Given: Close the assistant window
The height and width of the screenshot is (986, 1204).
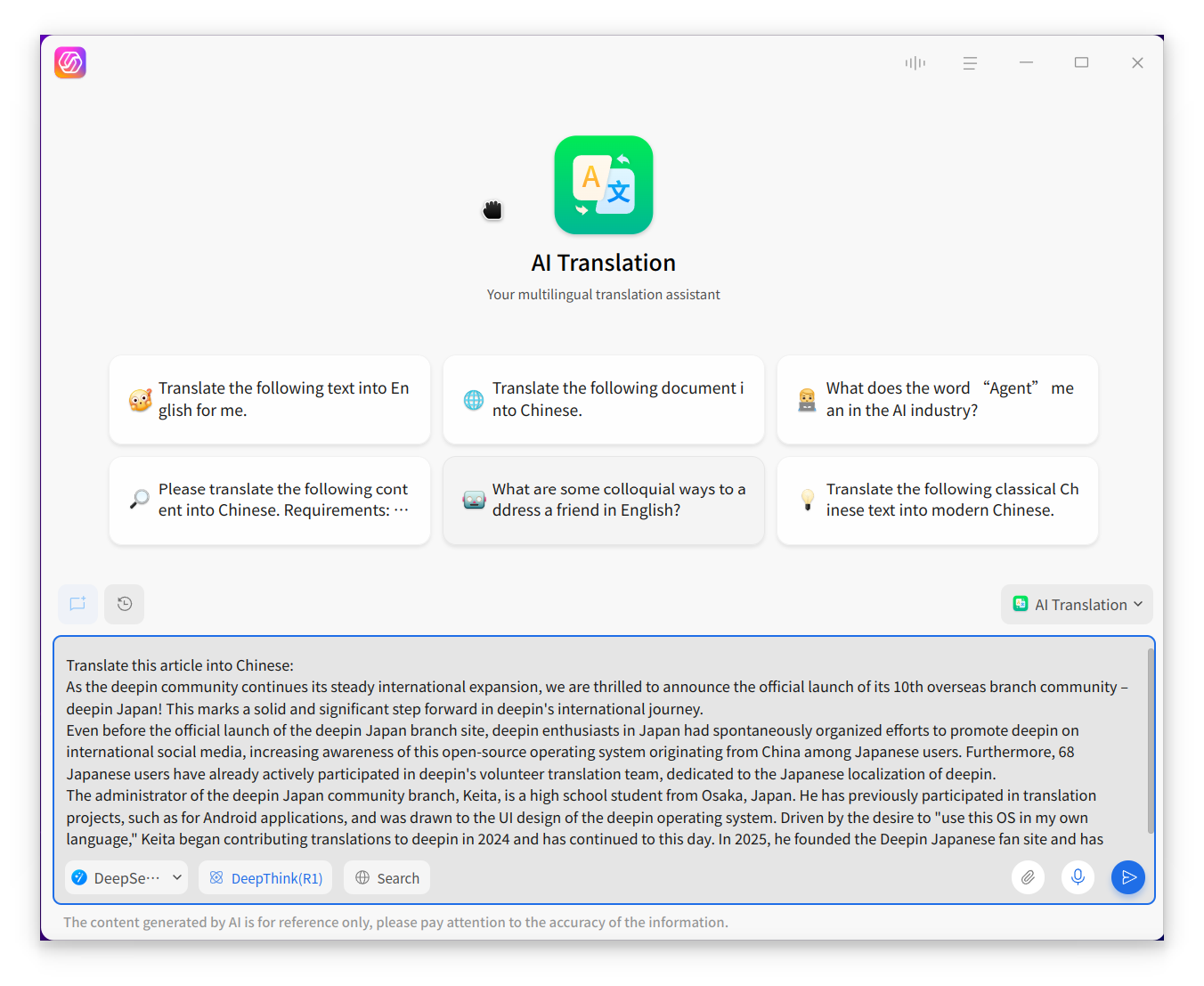Looking at the screenshot, I should click(1137, 62).
